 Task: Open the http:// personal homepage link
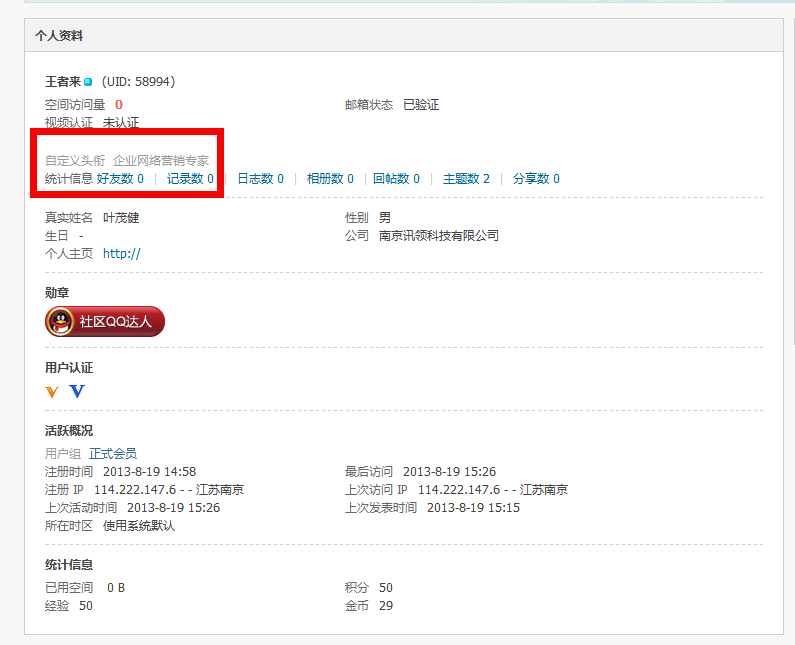coord(122,254)
